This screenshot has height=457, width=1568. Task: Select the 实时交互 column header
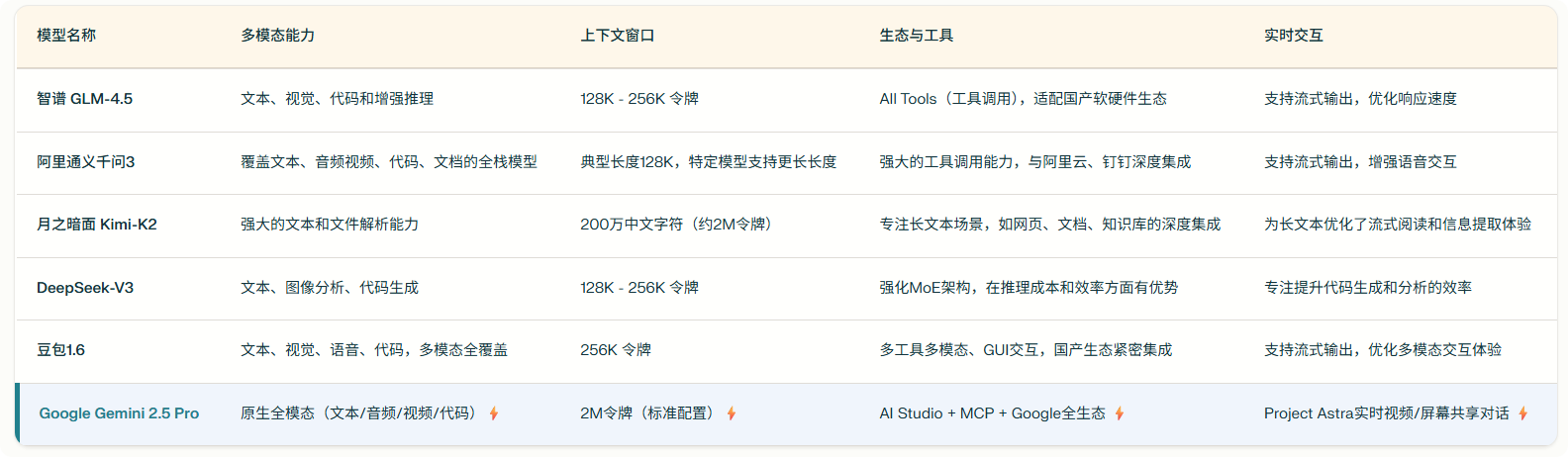[x=1293, y=35]
